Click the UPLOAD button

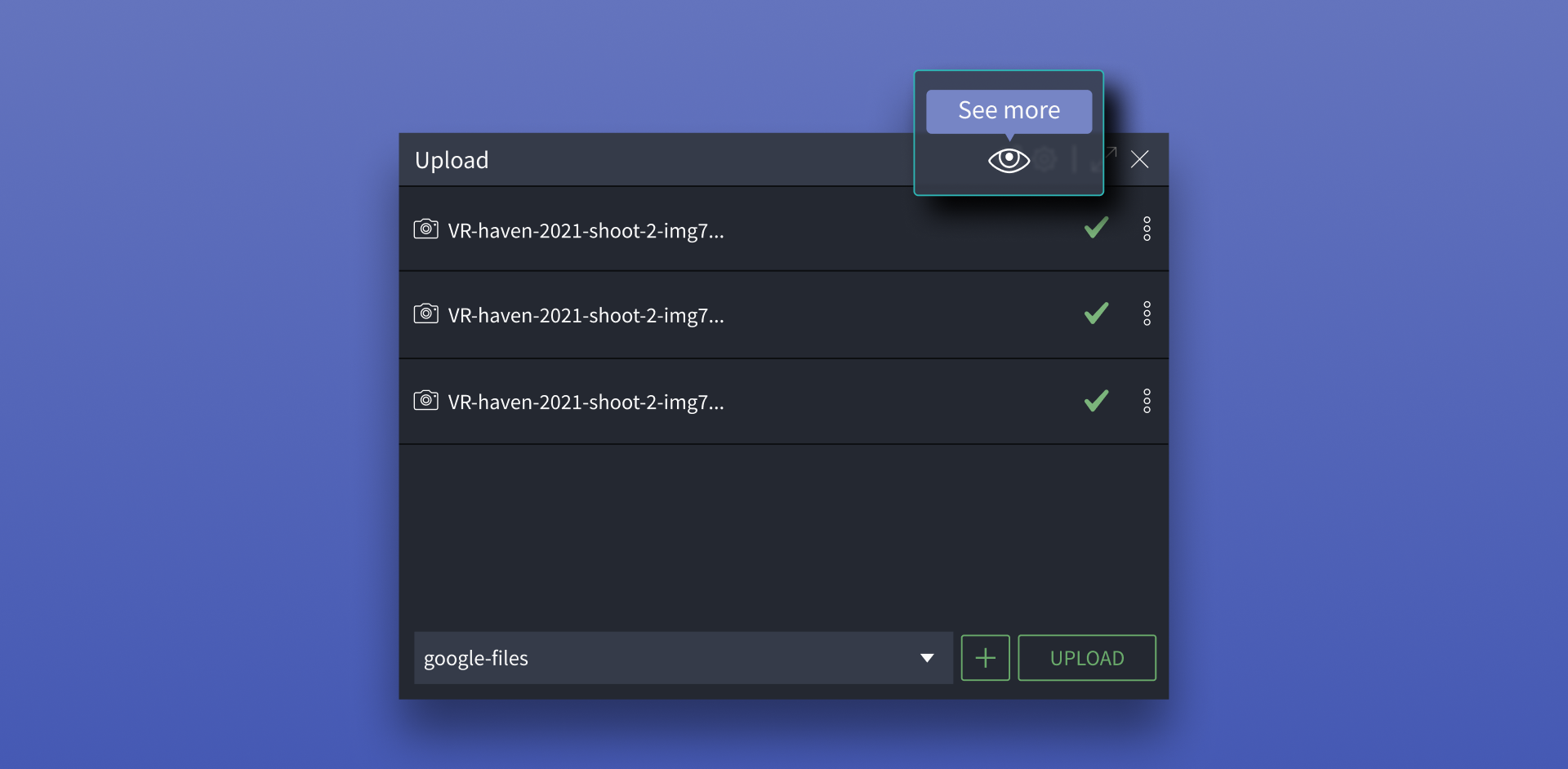click(1087, 658)
